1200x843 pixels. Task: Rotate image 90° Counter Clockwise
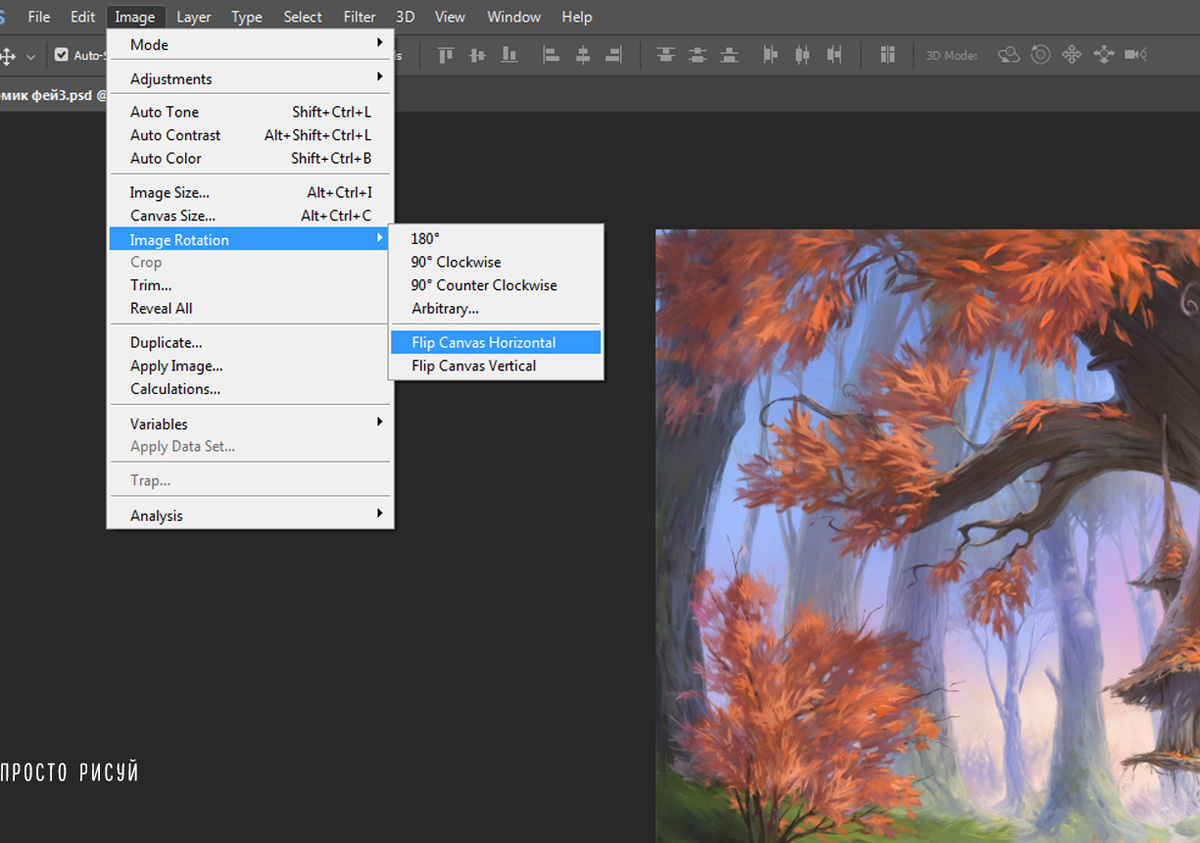pyautogui.click(x=496, y=285)
